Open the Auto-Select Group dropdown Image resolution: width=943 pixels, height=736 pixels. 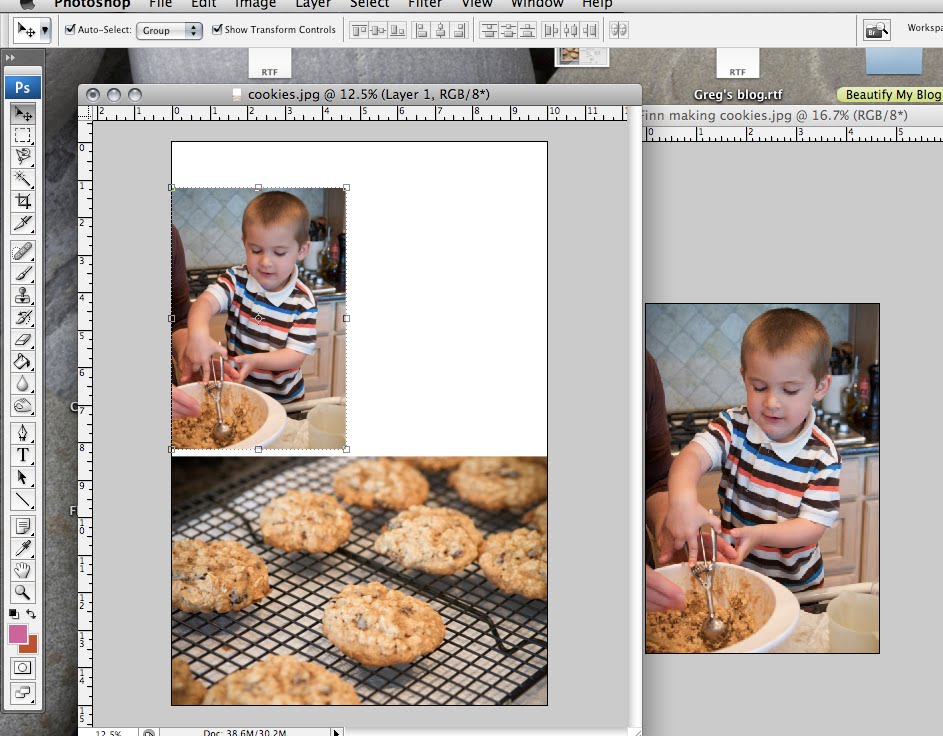(x=169, y=30)
